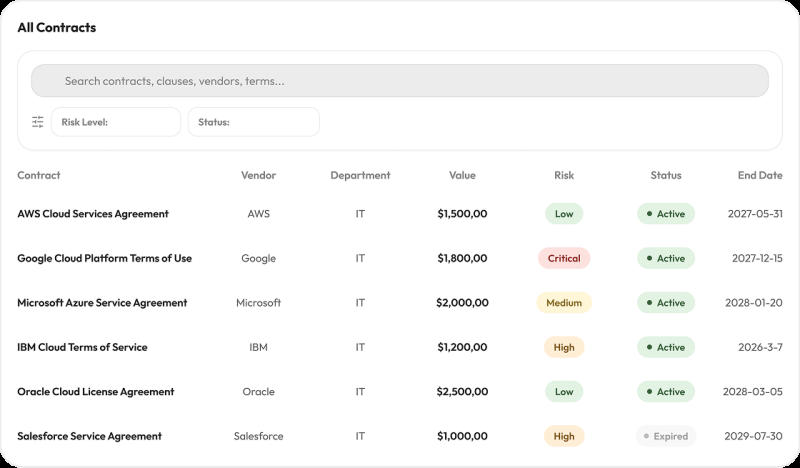Focus the Search contracts input field

[399, 81]
